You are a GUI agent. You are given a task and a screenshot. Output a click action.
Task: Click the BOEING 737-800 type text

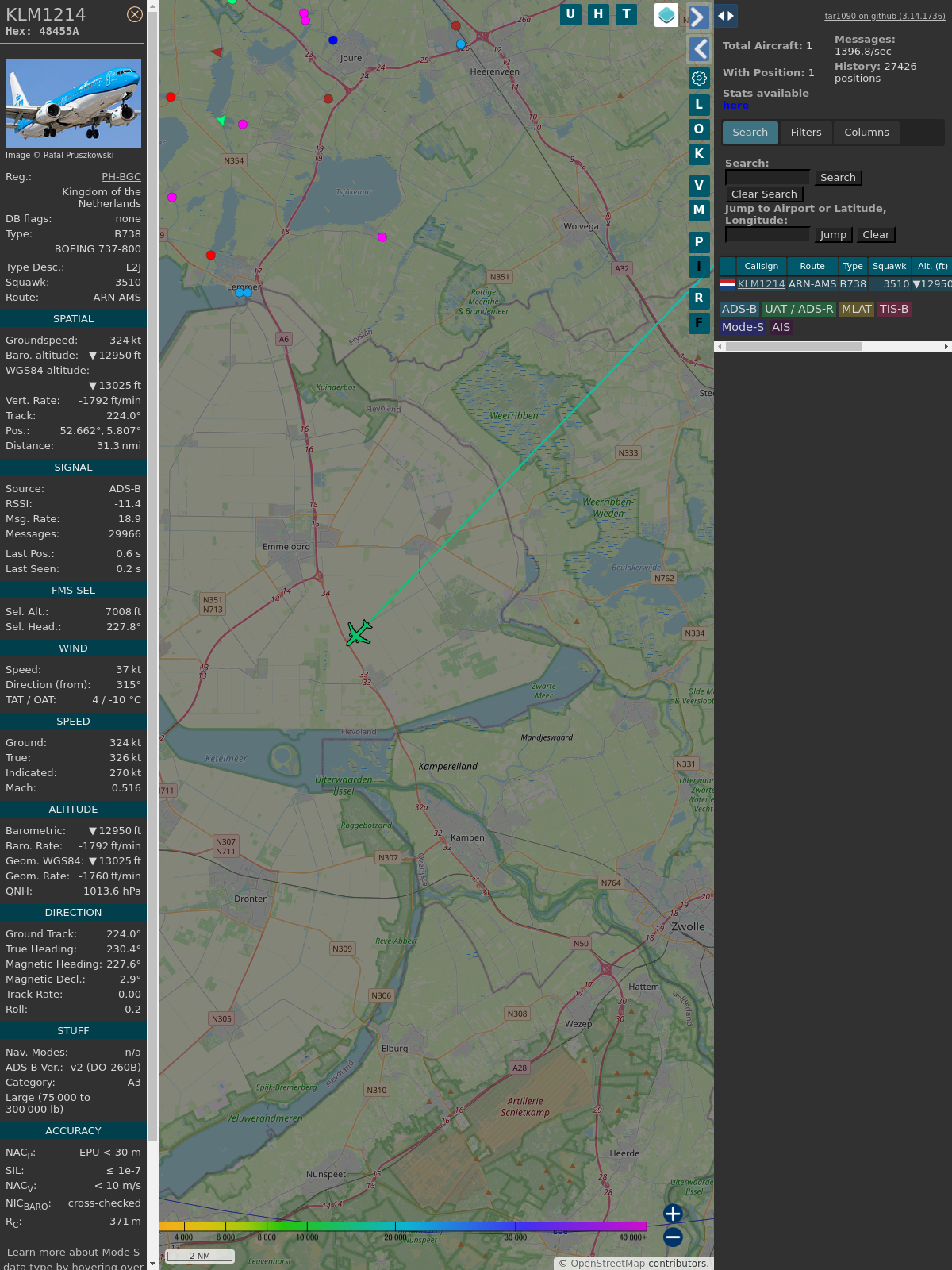click(98, 249)
